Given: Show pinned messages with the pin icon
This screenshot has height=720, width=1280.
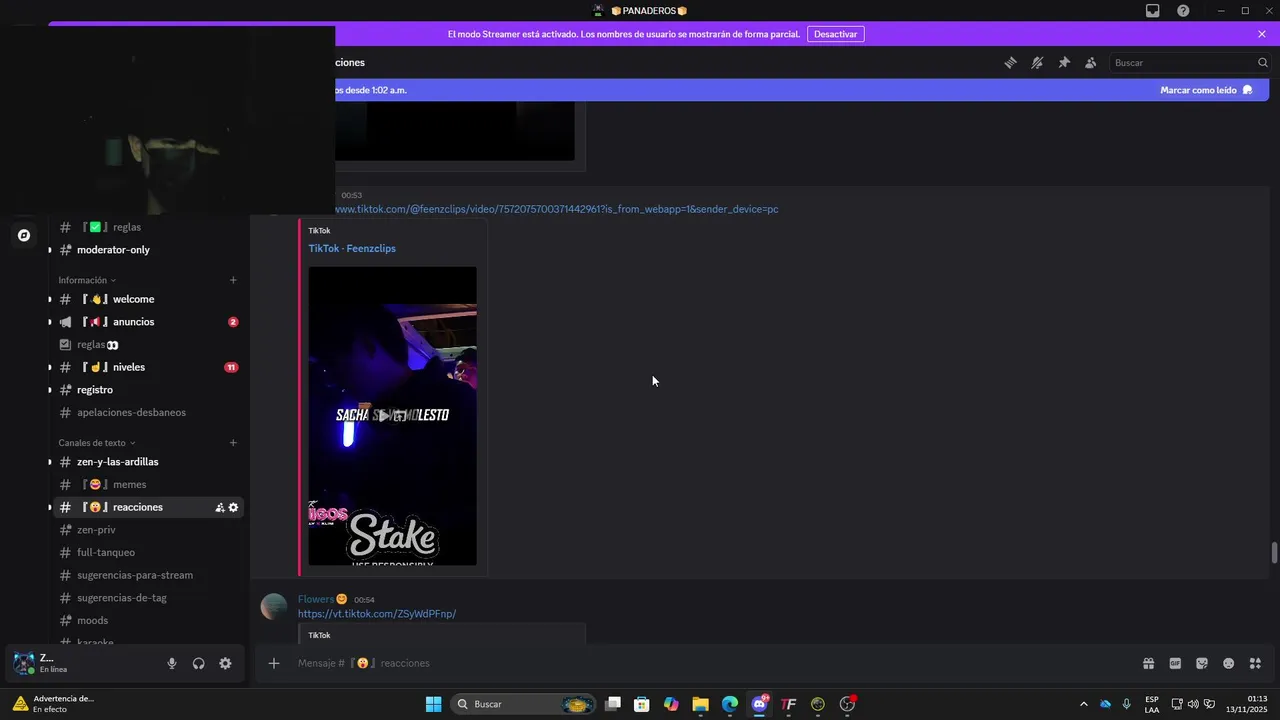Looking at the screenshot, I should pyautogui.click(x=1064, y=62).
